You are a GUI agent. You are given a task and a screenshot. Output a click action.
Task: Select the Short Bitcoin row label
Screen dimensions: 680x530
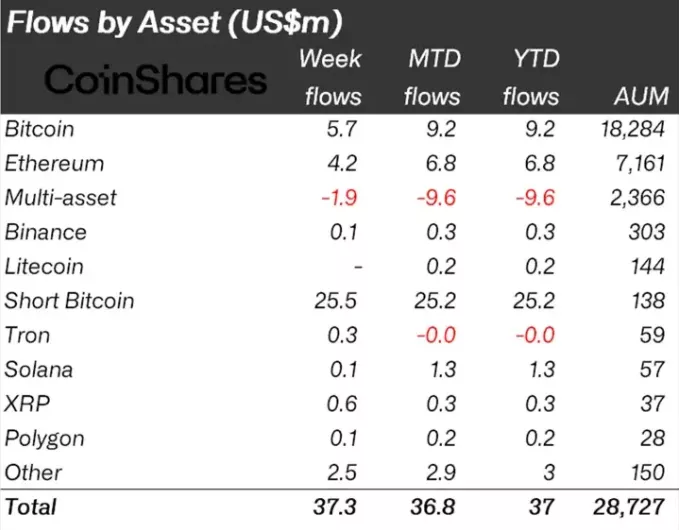click(x=69, y=300)
